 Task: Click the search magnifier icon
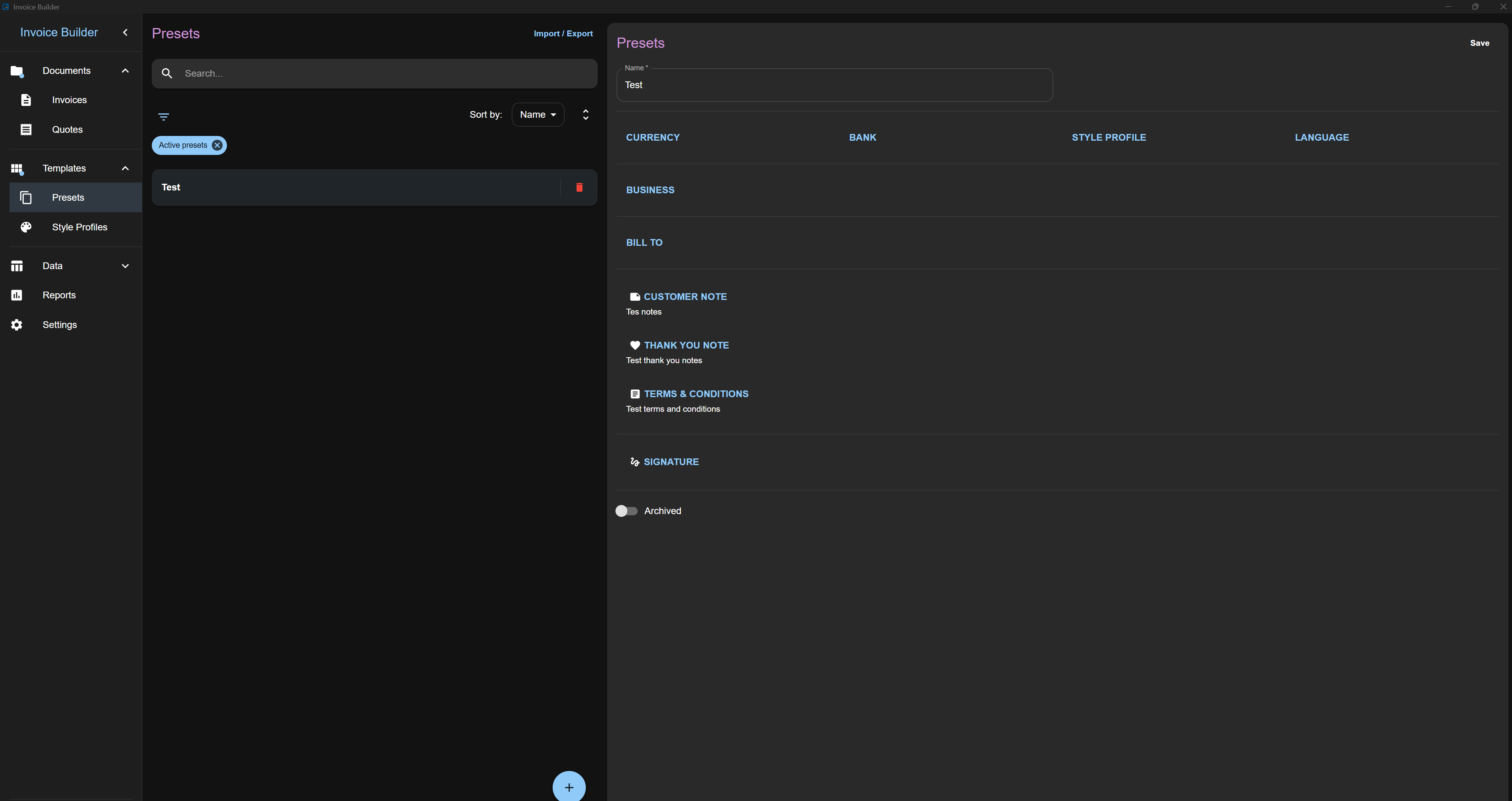click(x=167, y=74)
